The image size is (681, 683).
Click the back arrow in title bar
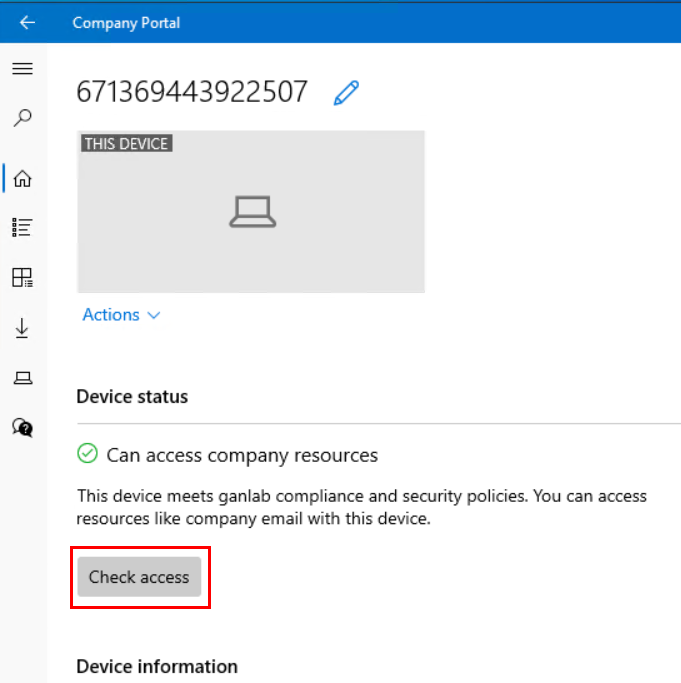tap(27, 22)
